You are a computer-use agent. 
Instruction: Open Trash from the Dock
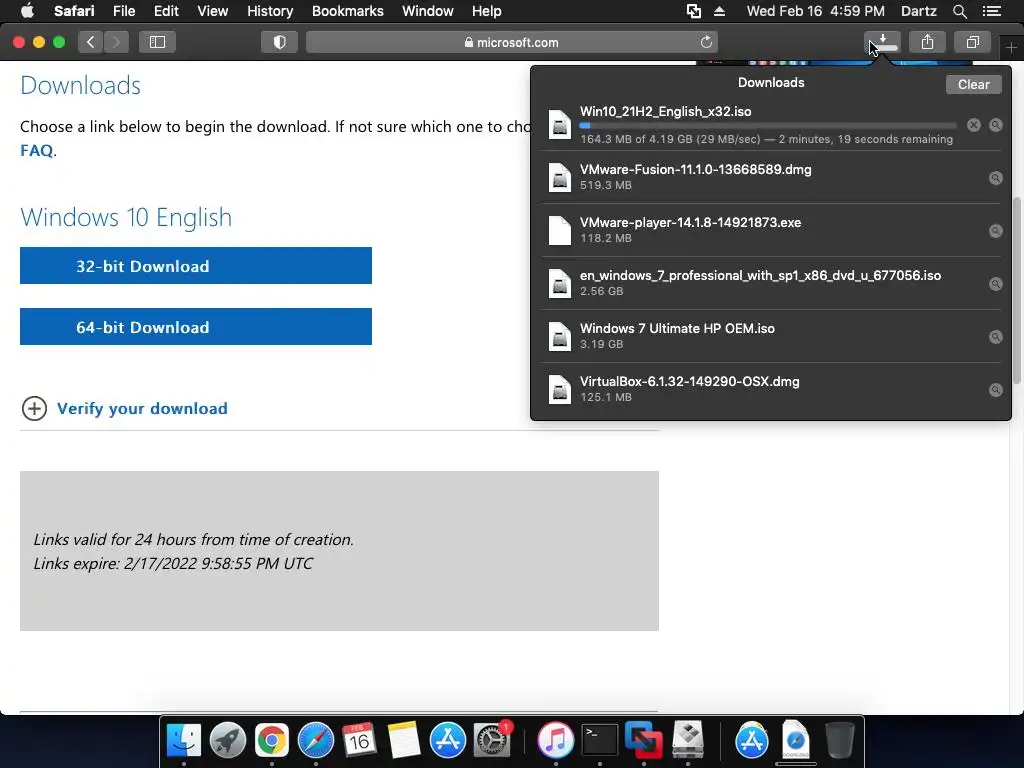[839, 740]
